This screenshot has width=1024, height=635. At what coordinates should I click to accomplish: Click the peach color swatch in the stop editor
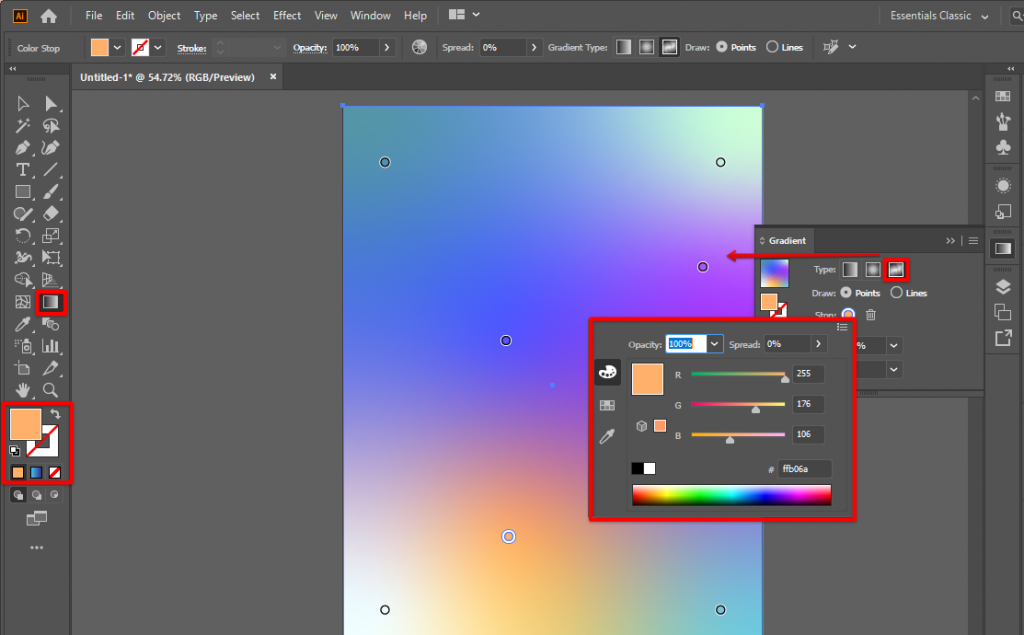648,379
